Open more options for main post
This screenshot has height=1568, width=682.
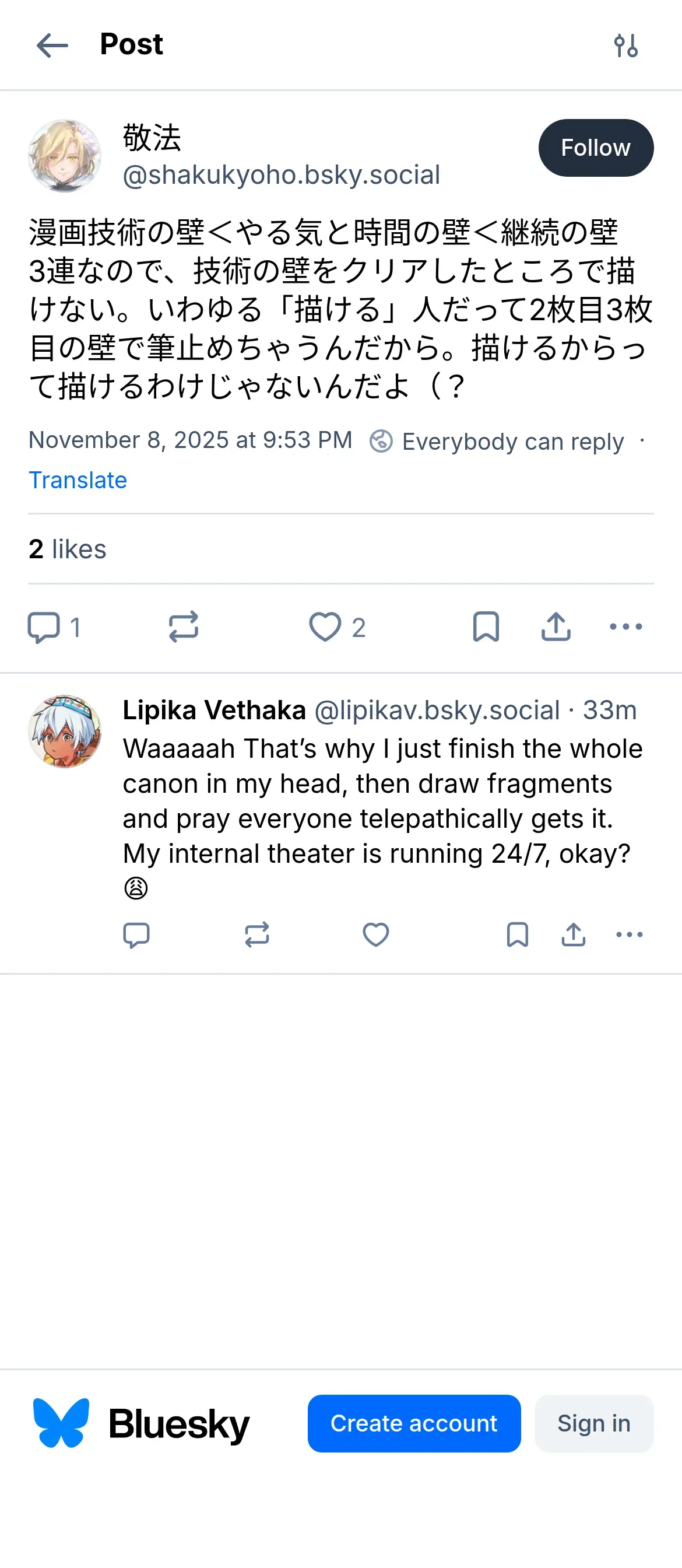(625, 627)
